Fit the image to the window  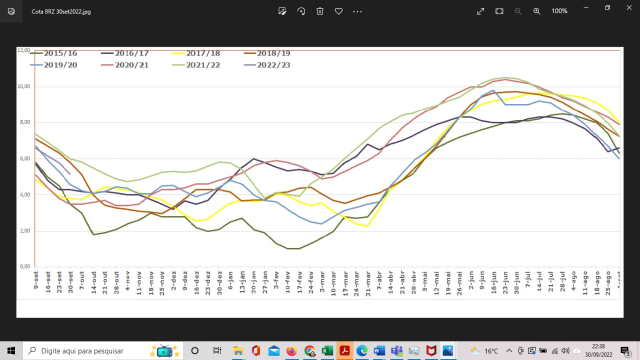(499, 11)
